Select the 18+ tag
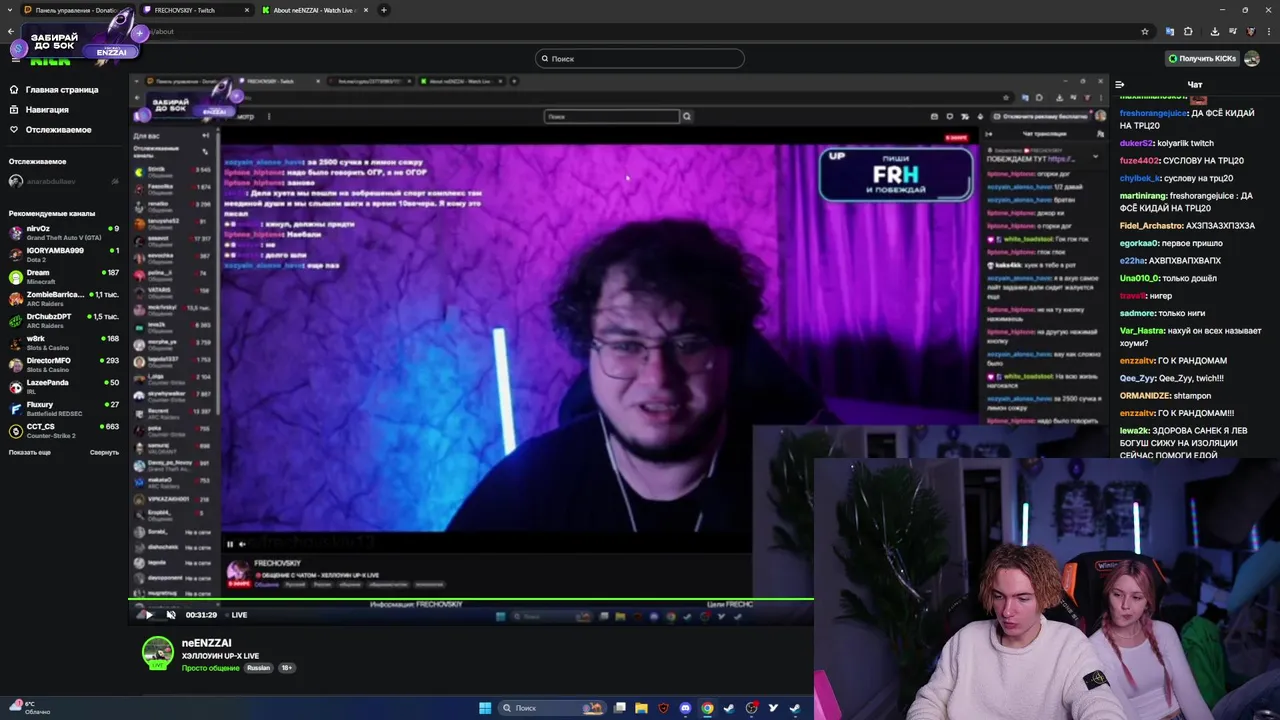The width and height of the screenshot is (1280, 720). point(287,668)
